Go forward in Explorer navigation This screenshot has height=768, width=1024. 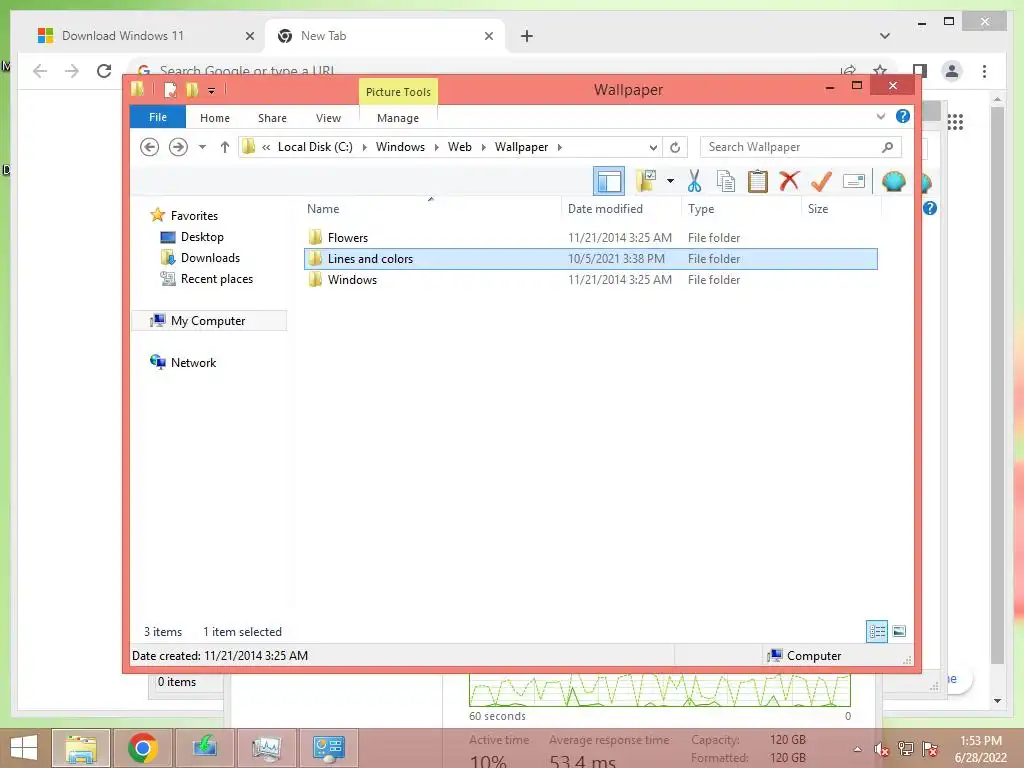[178, 147]
